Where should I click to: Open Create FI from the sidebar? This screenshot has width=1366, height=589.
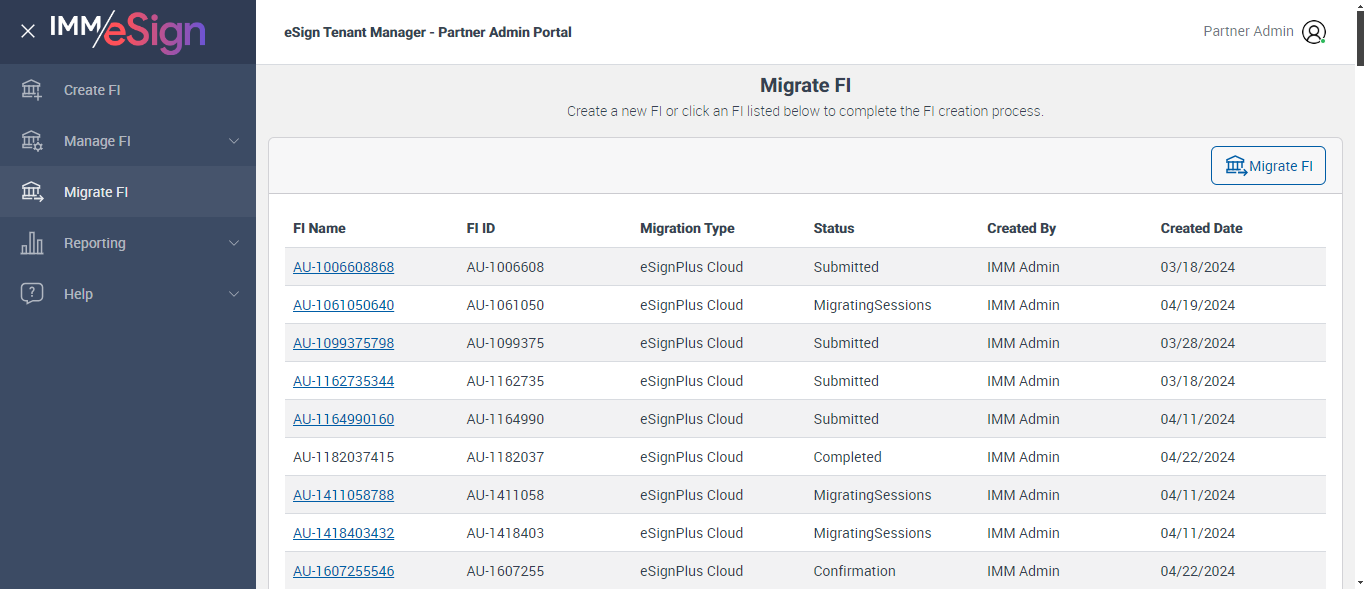[x=92, y=90]
